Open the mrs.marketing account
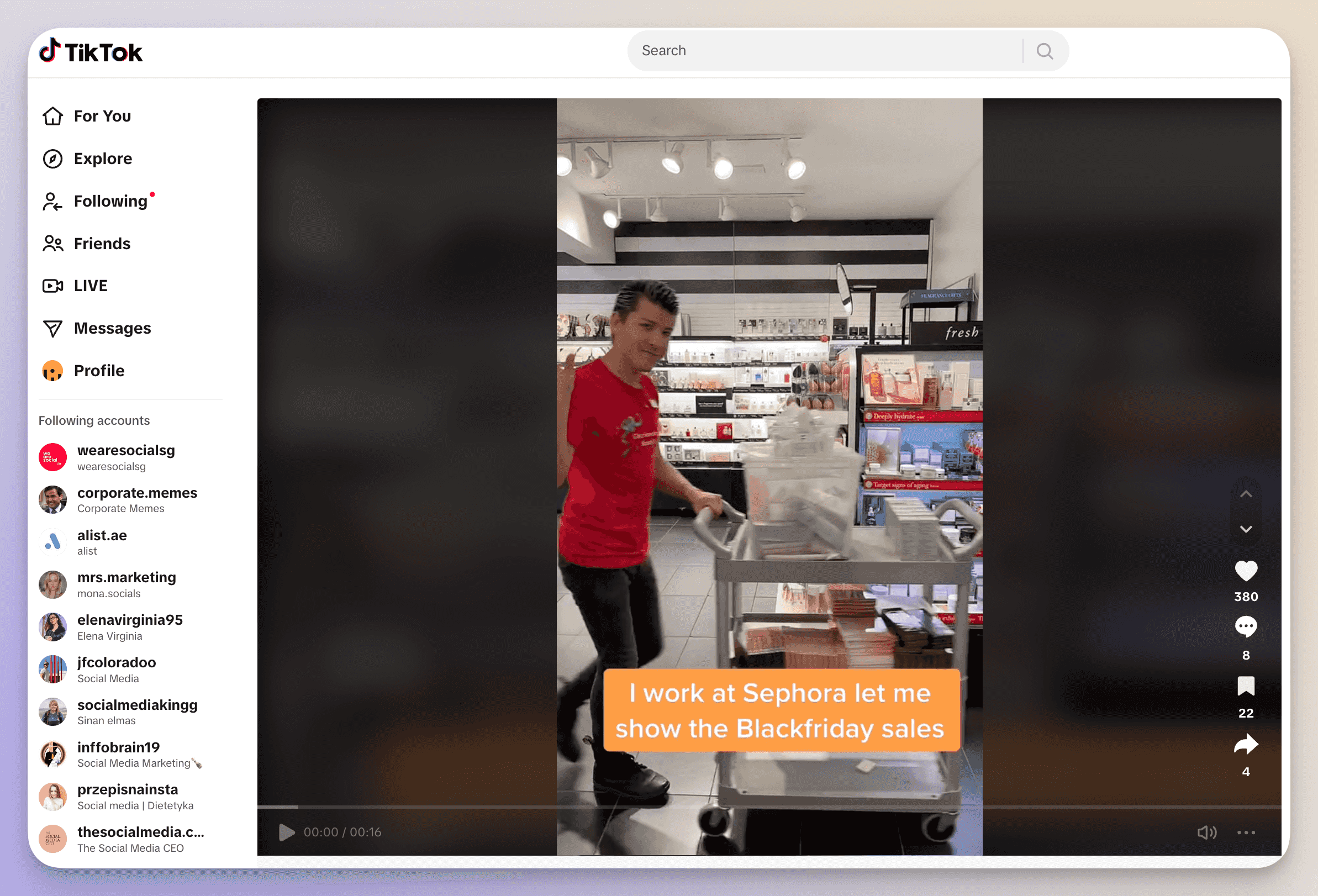Image resolution: width=1318 pixels, height=896 pixels. [x=108, y=584]
